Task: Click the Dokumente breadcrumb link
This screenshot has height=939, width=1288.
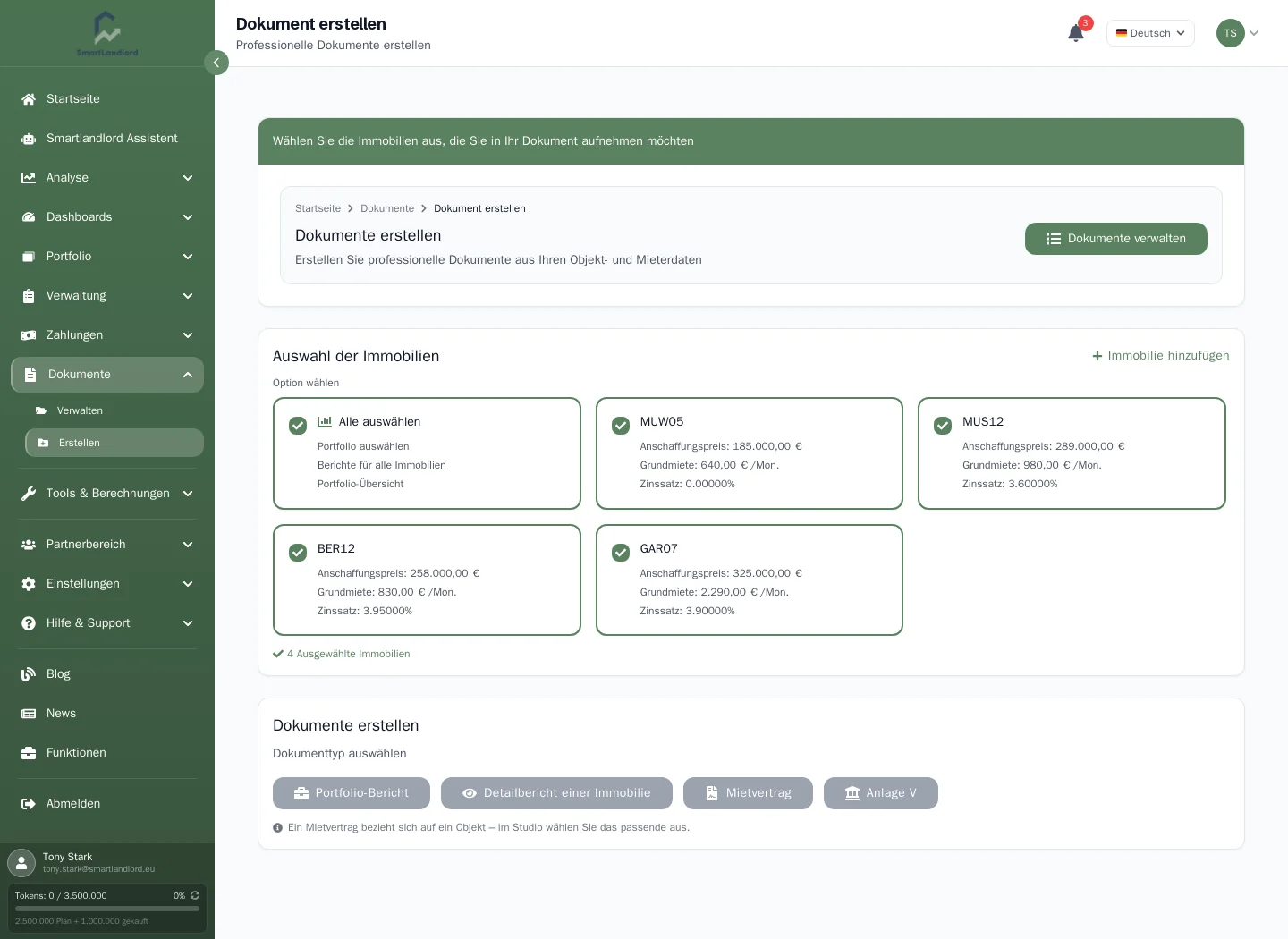Action: tap(387, 208)
